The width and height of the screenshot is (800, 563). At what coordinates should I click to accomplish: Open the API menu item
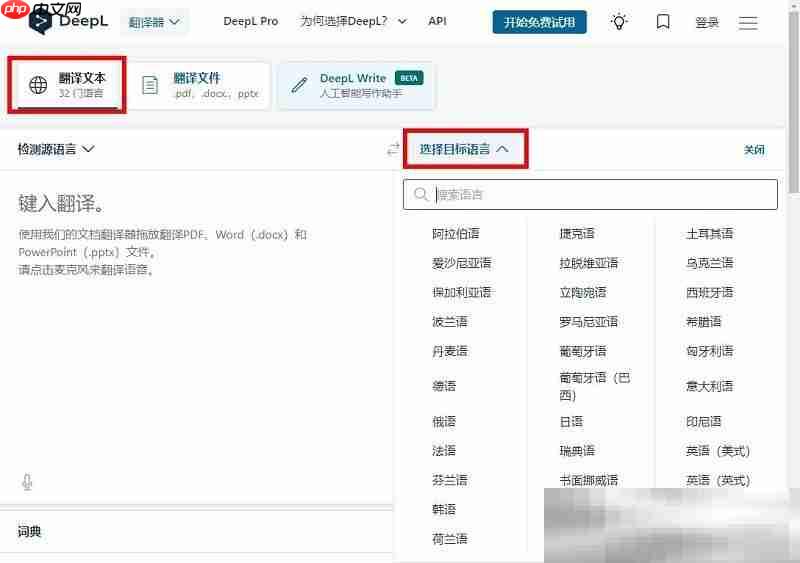(437, 21)
